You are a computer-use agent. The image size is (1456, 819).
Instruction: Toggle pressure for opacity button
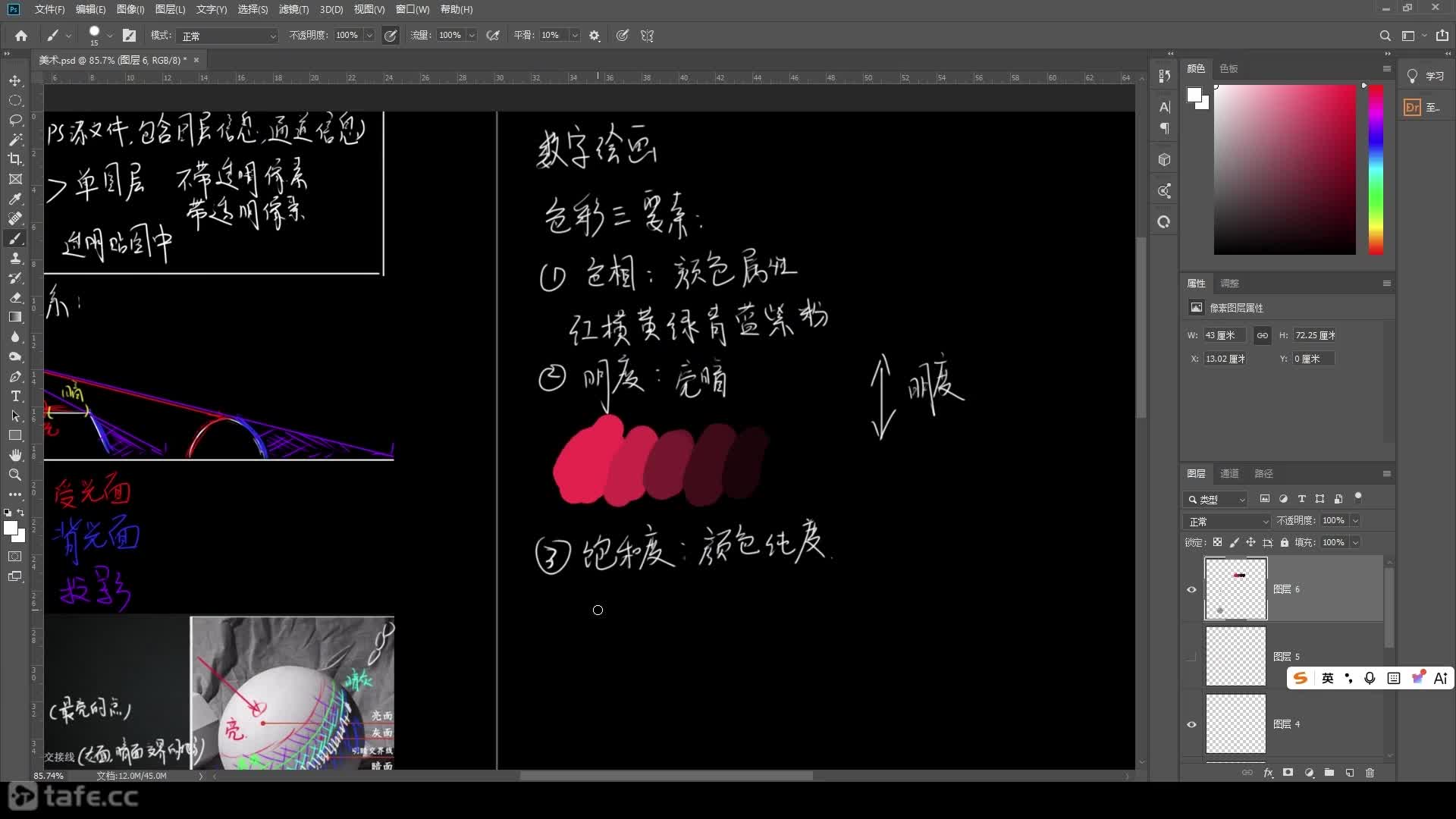pos(391,36)
